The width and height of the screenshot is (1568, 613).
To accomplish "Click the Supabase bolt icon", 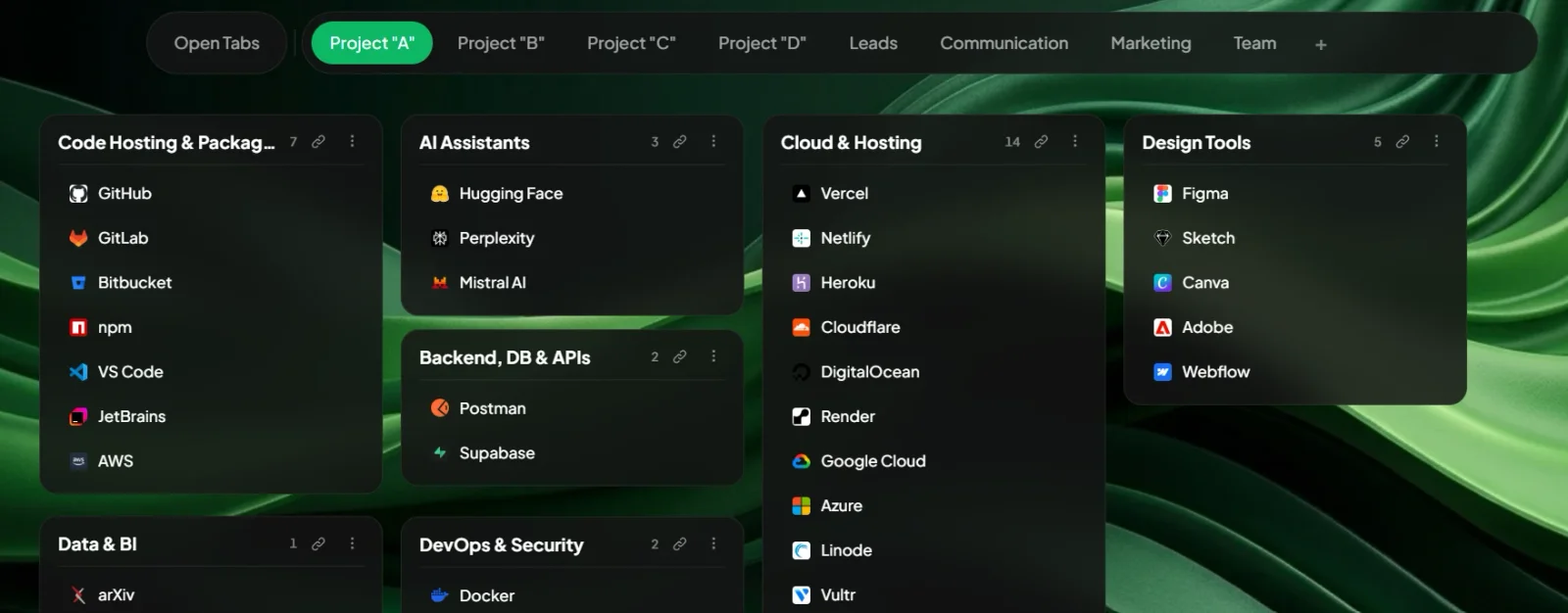I will [x=440, y=453].
